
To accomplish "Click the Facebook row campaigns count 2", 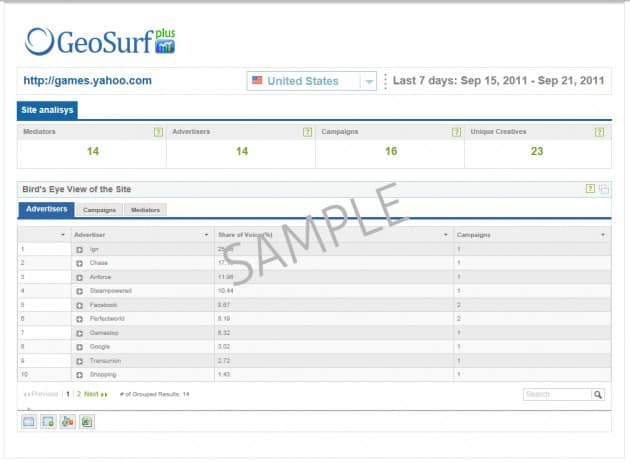I will point(459,305).
